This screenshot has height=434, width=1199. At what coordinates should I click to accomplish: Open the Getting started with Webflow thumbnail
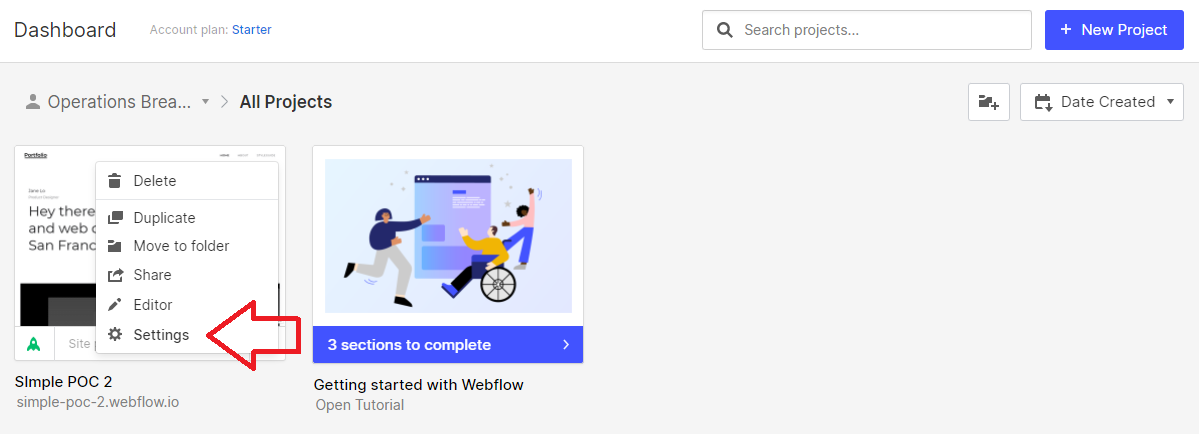(448, 236)
